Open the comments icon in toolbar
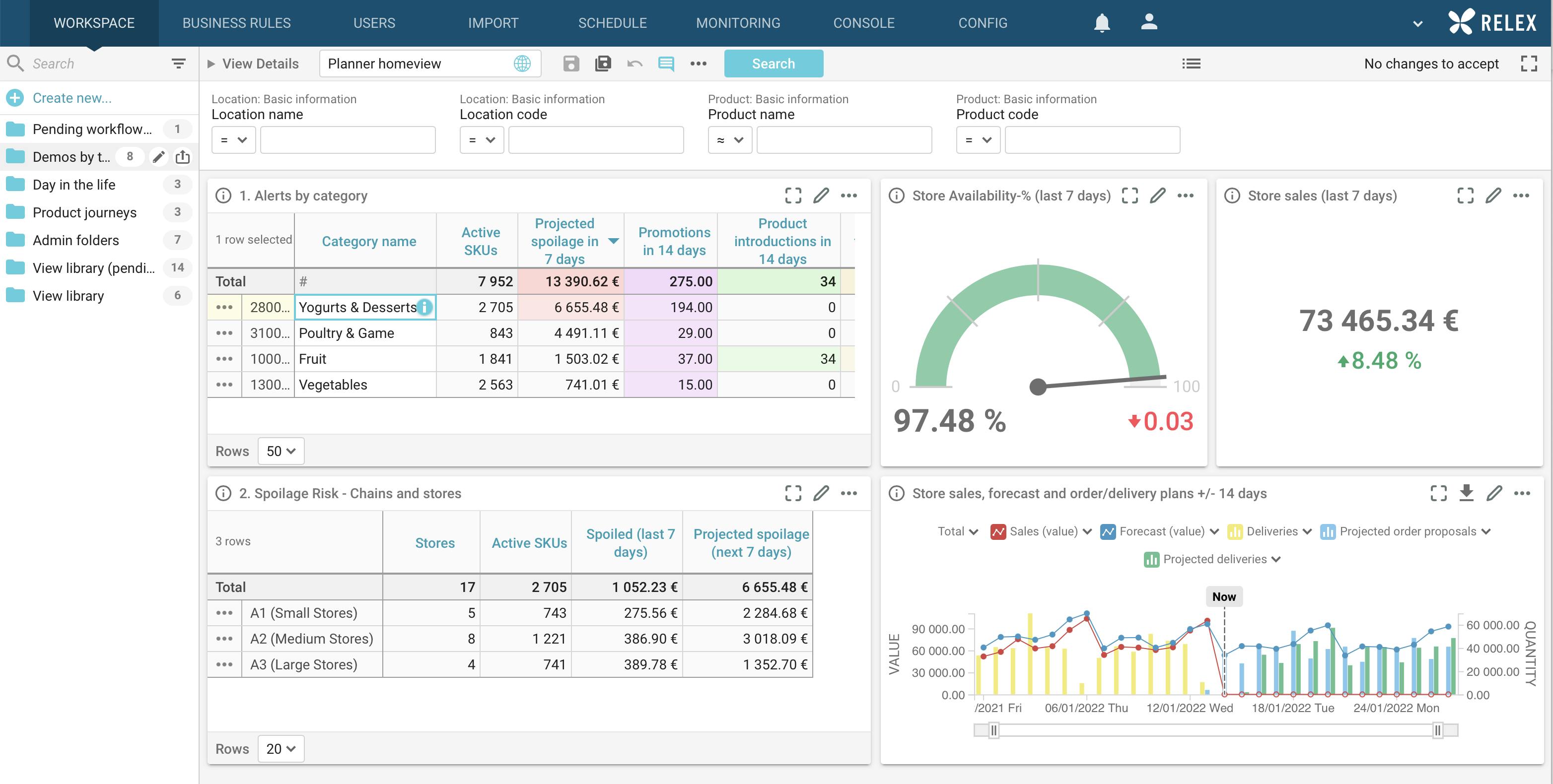The image size is (1553, 784). 666,64
